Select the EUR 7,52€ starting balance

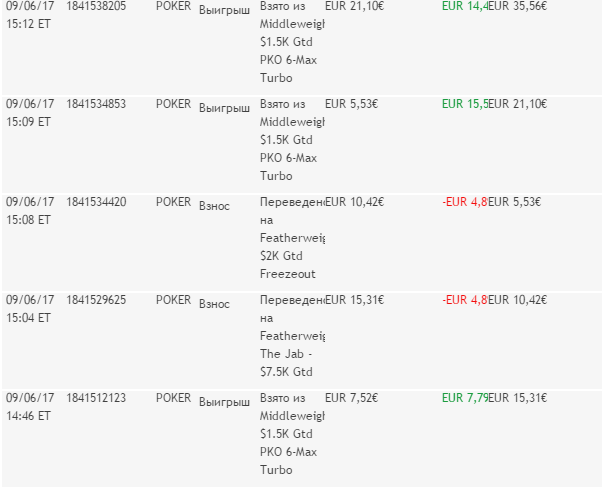[354, 397]
